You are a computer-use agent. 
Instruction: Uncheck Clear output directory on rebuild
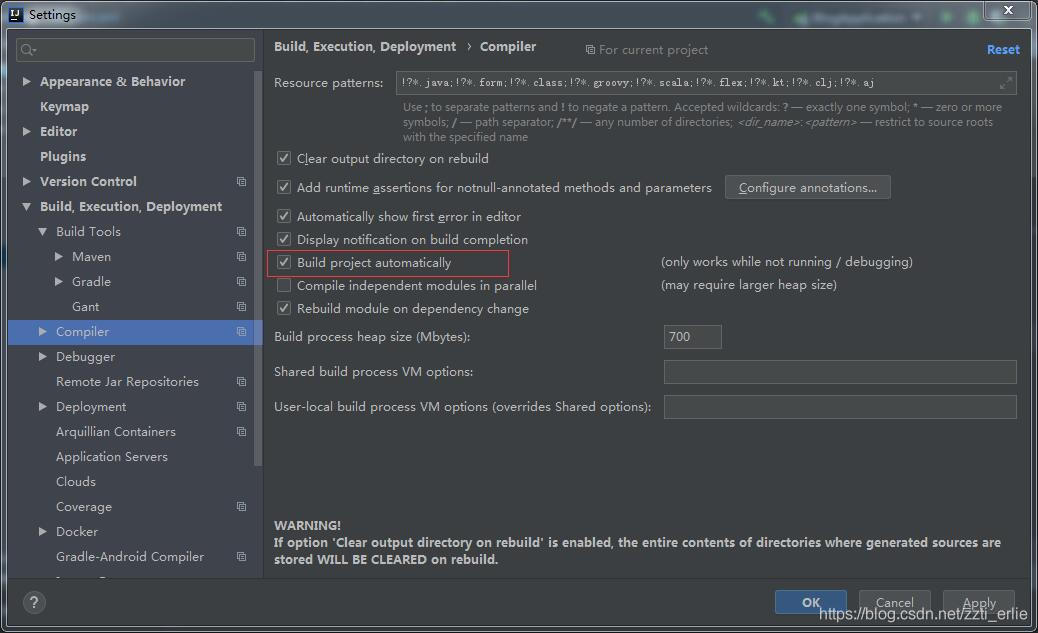tap(285, 159)
